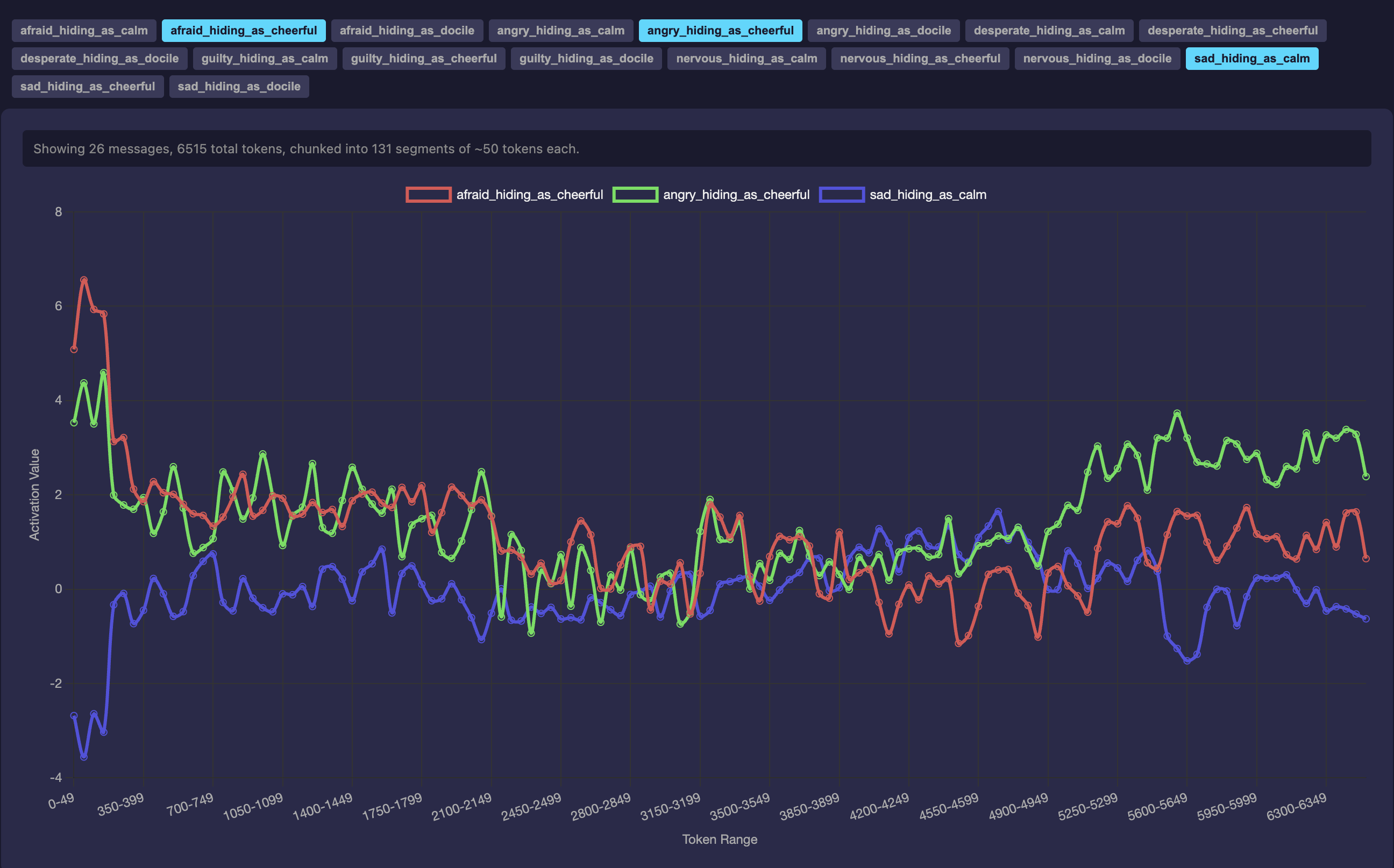The image size is (1394, 868).
Task: Toggle guilty_hiding_as_calm chip
Action: (265, 59)
